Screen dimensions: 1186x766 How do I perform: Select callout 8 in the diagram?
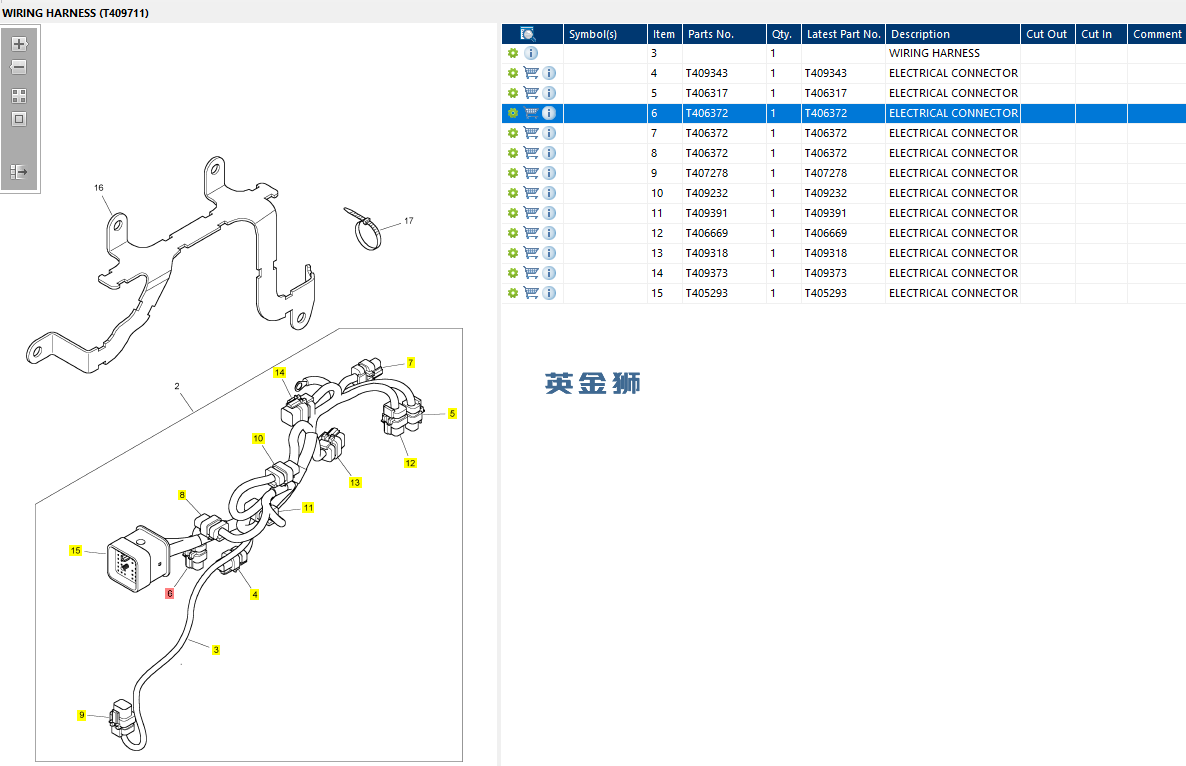(182, 495)
